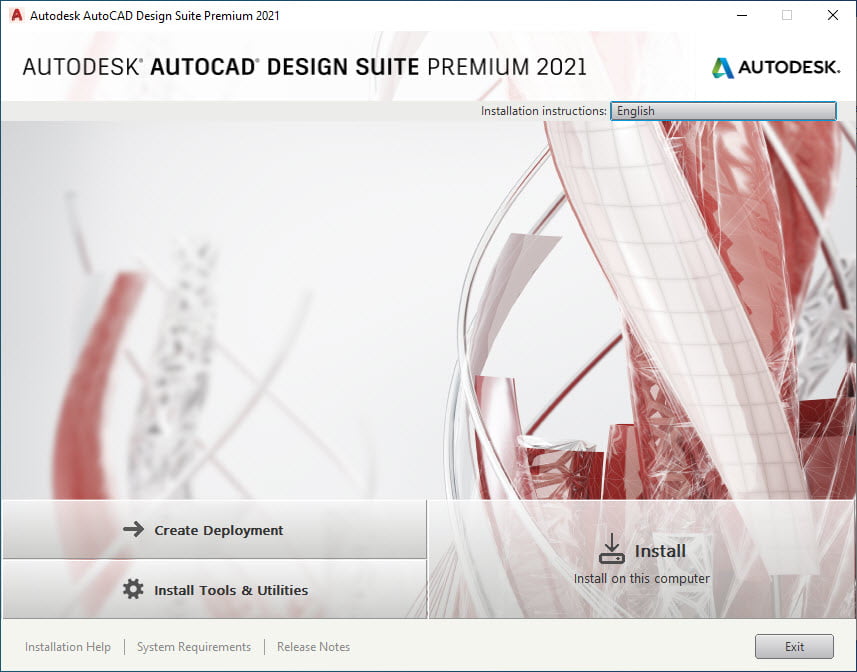Click the Autodesk logo at top right
857x672 pixels.
(776, 67)
